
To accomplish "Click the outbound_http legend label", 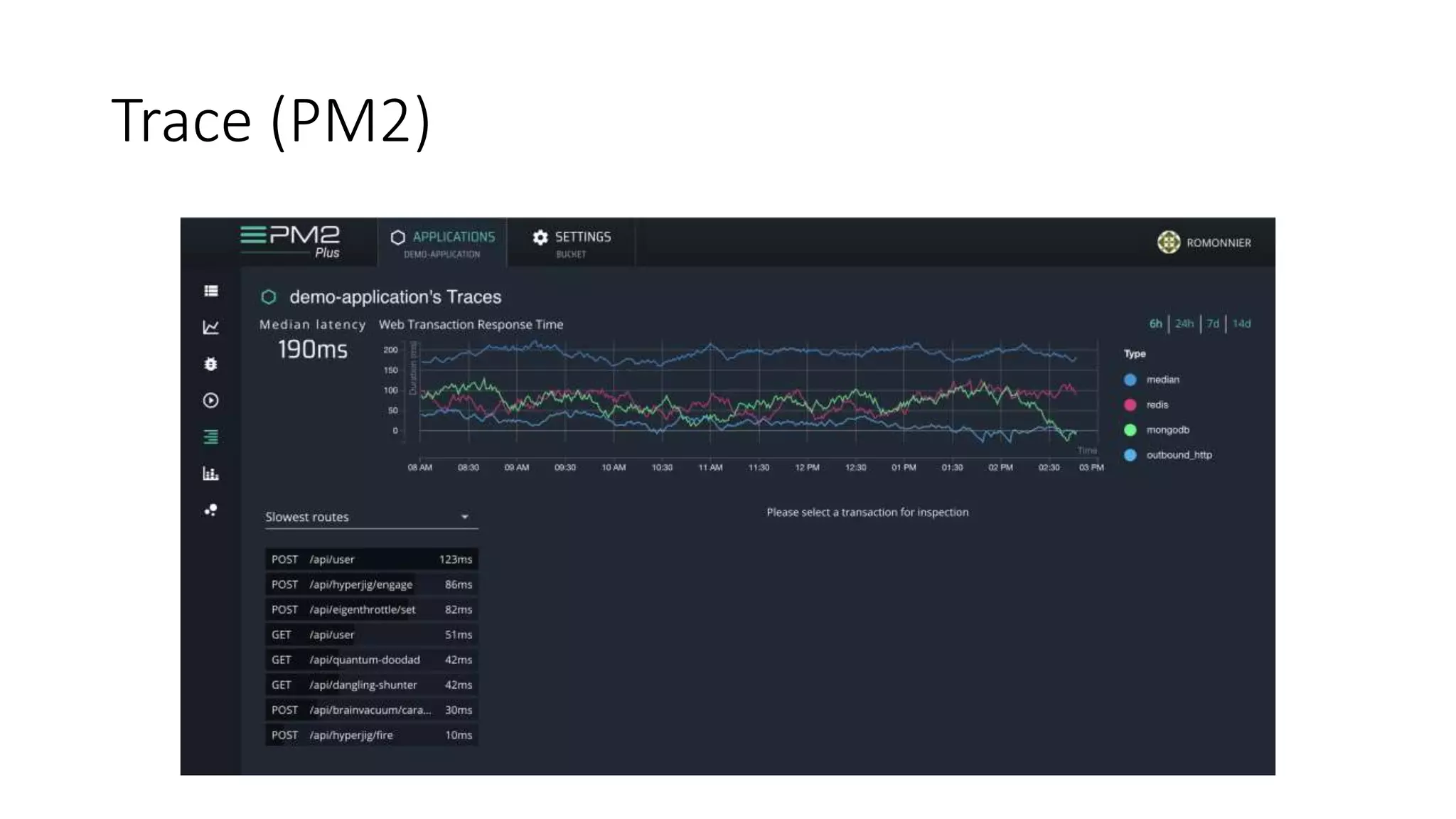I will (x=1179, y=455).
